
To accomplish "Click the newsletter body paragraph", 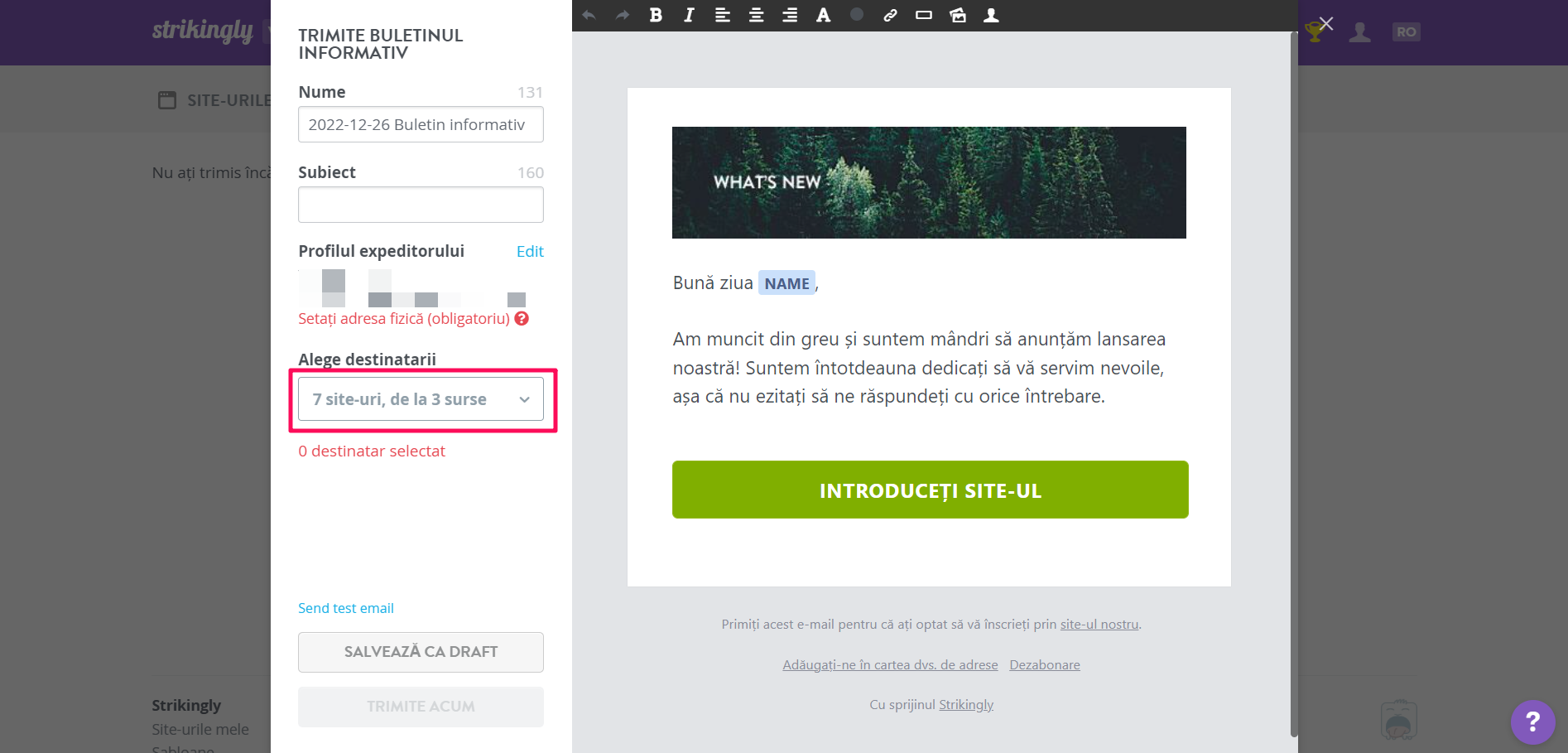I will pos(919,368).
